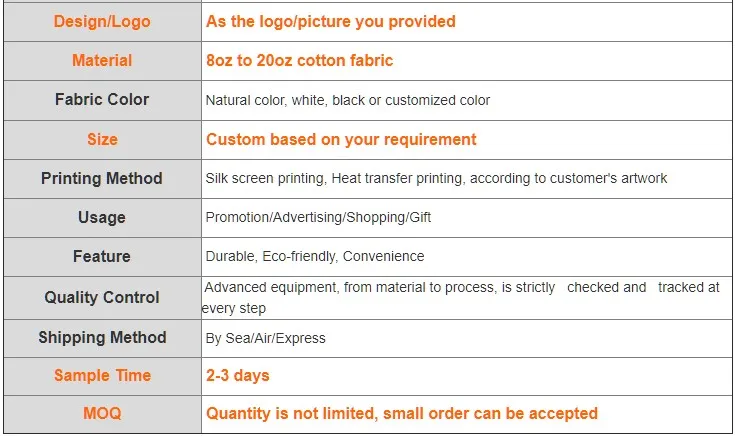Select the Material row label
This screenshot has width=735, height=436.
[x=102, y=60]
